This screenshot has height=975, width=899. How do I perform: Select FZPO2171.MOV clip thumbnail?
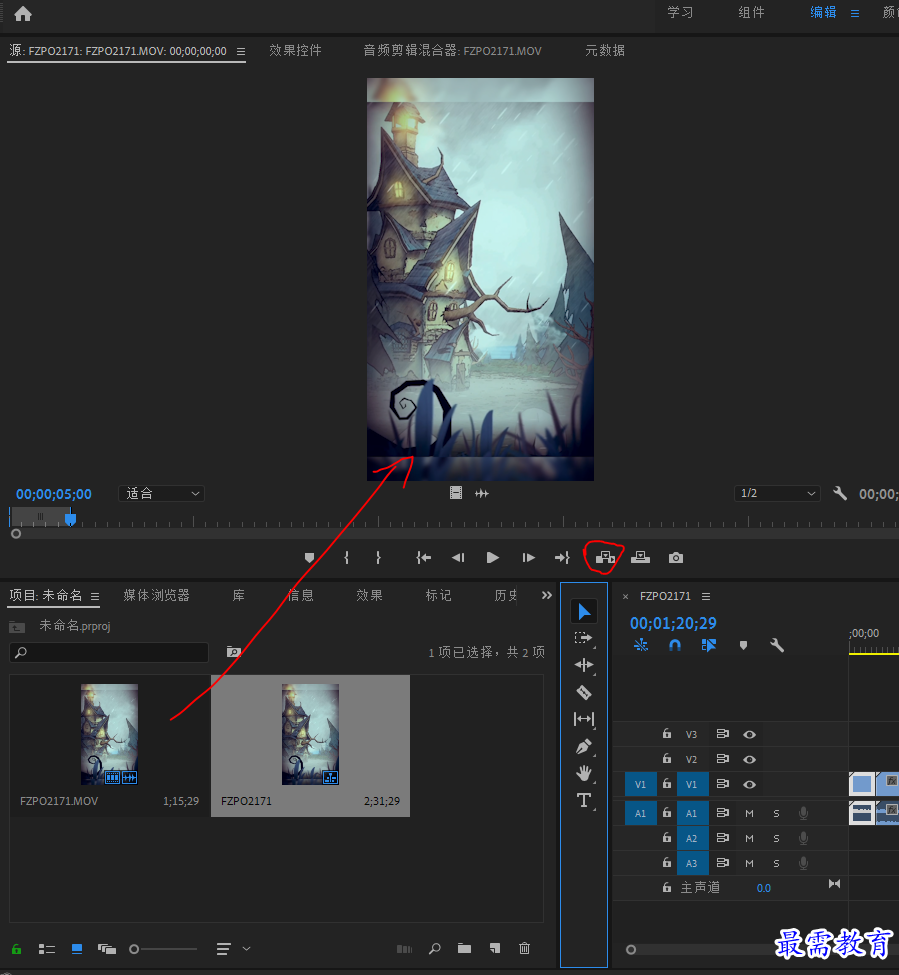(109, 734)
